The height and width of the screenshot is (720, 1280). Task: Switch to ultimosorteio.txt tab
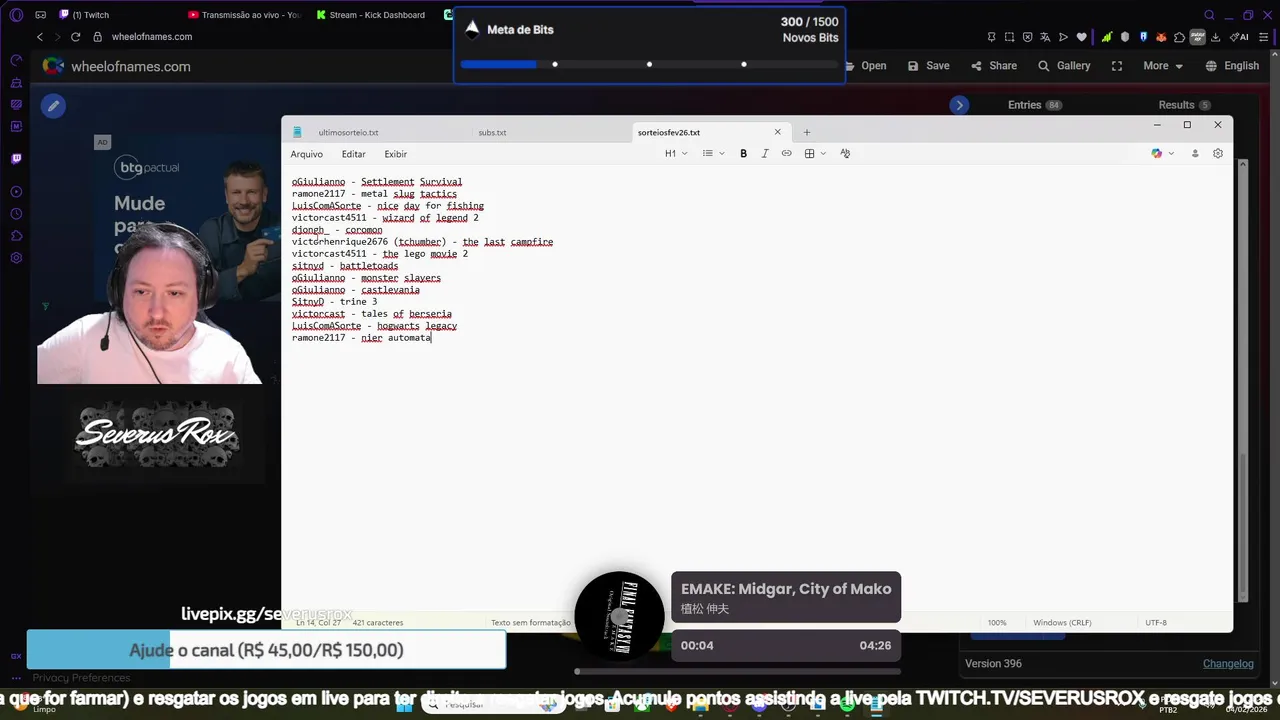[x=348, y=132]
